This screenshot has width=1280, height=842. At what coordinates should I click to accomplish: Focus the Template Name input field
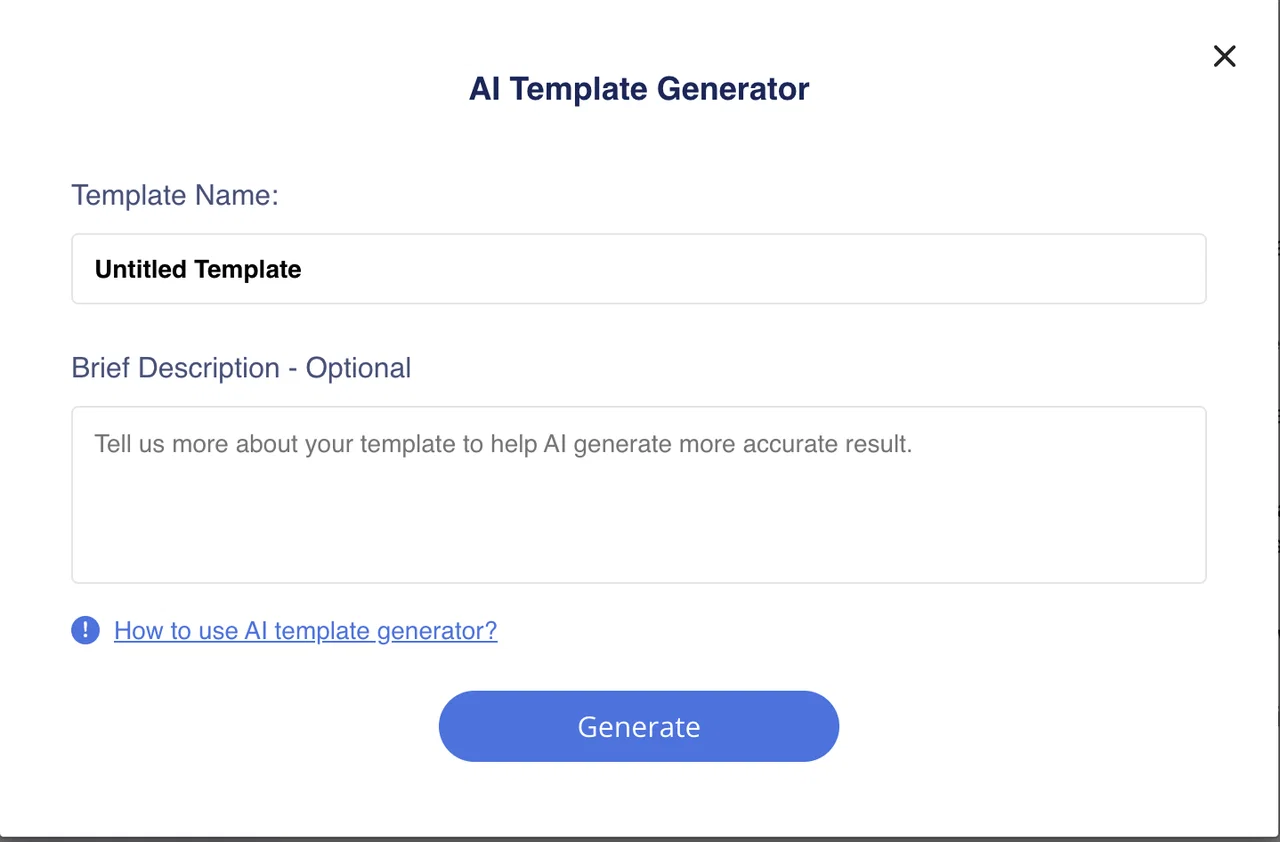coord(639,269)
